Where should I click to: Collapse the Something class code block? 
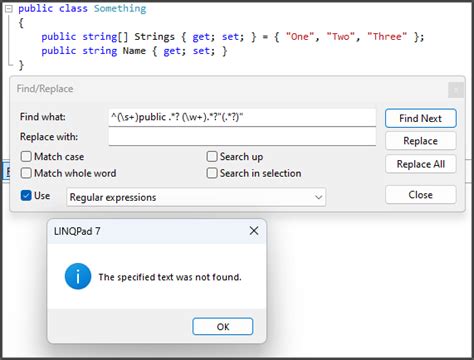click(9, 9)
